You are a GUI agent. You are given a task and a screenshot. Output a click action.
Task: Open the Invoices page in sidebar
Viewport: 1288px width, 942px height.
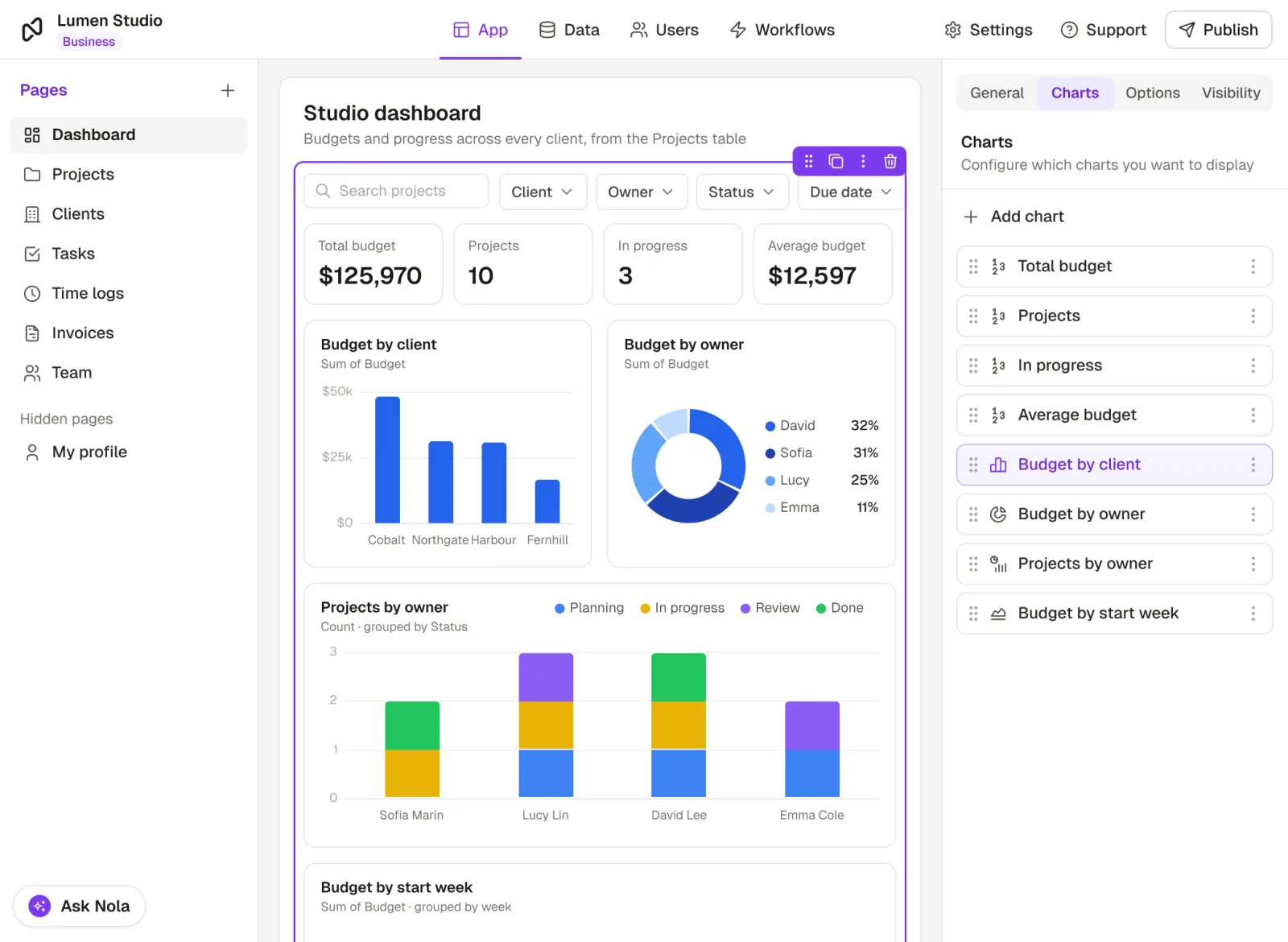(129, 333)
